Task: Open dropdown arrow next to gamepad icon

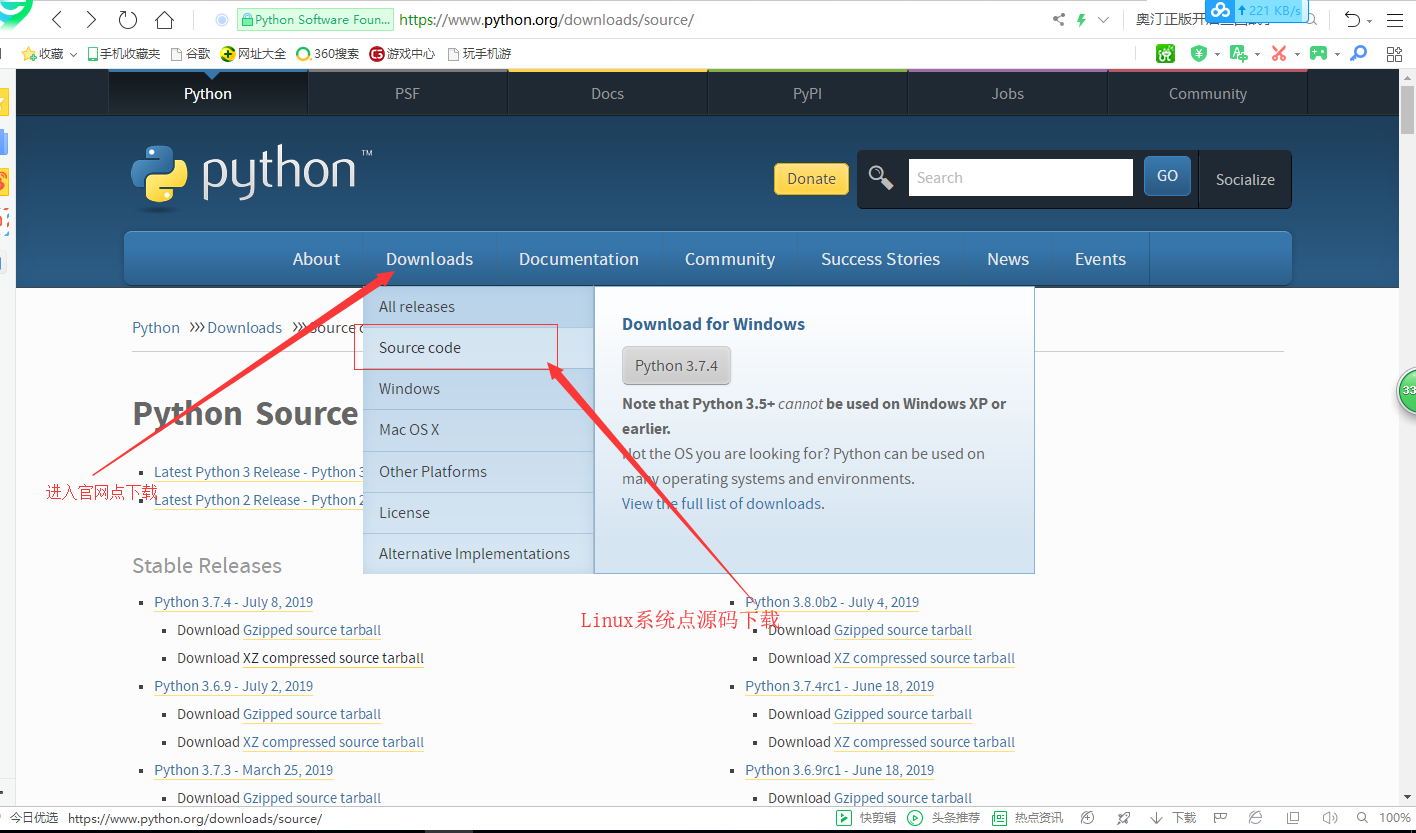Action: click(x=1338, y=54)
